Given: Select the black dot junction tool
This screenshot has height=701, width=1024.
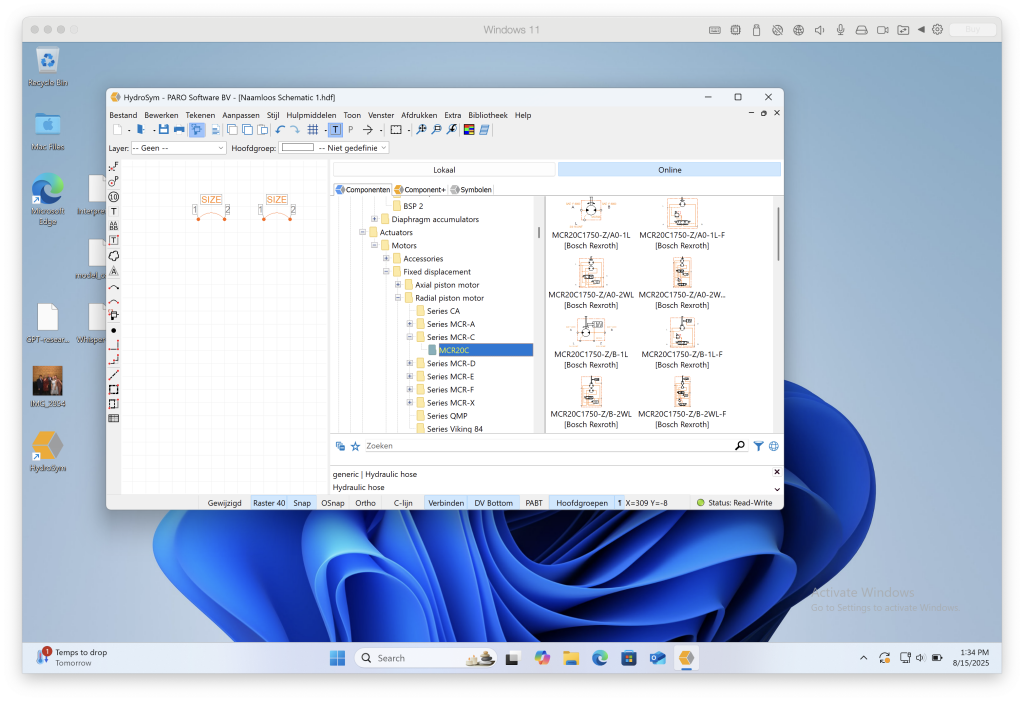Looking at the screenshot, I should tap(114, 331).
